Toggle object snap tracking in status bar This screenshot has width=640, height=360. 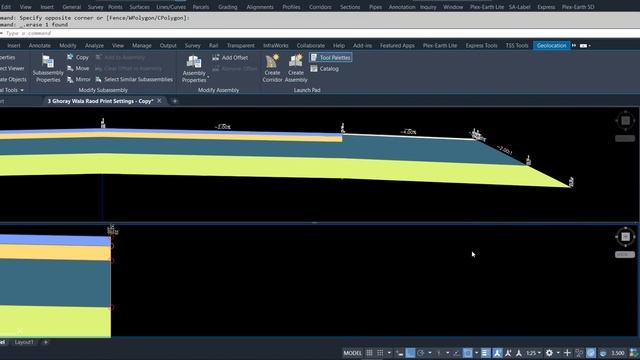(x=456, y=353)
